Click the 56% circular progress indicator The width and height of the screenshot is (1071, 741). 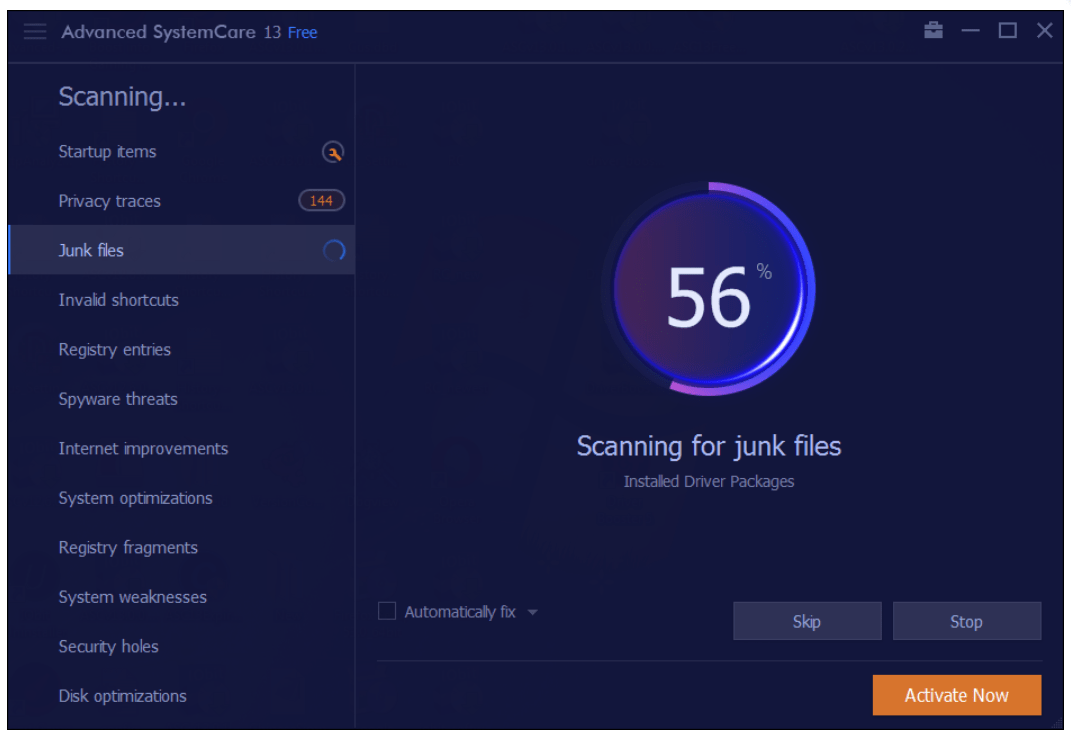tap(708, 289)
